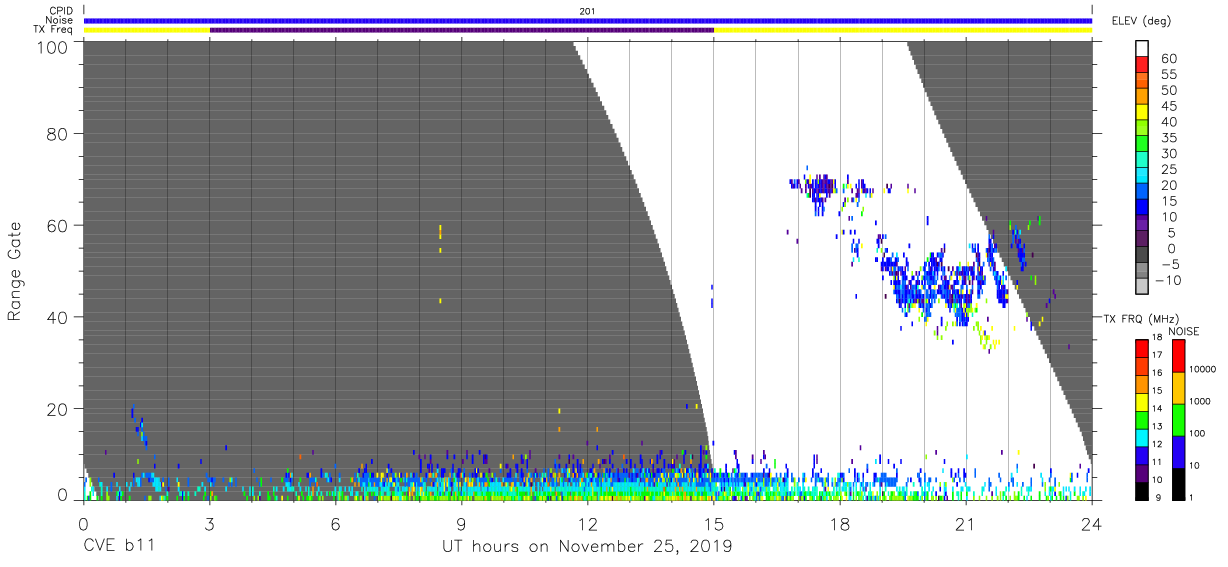Image resolution: width=1228 pixels, height=567 pixels.
Task: Click the '14' label on the TX FRQ legend
Action: [x=1158, y=408]
